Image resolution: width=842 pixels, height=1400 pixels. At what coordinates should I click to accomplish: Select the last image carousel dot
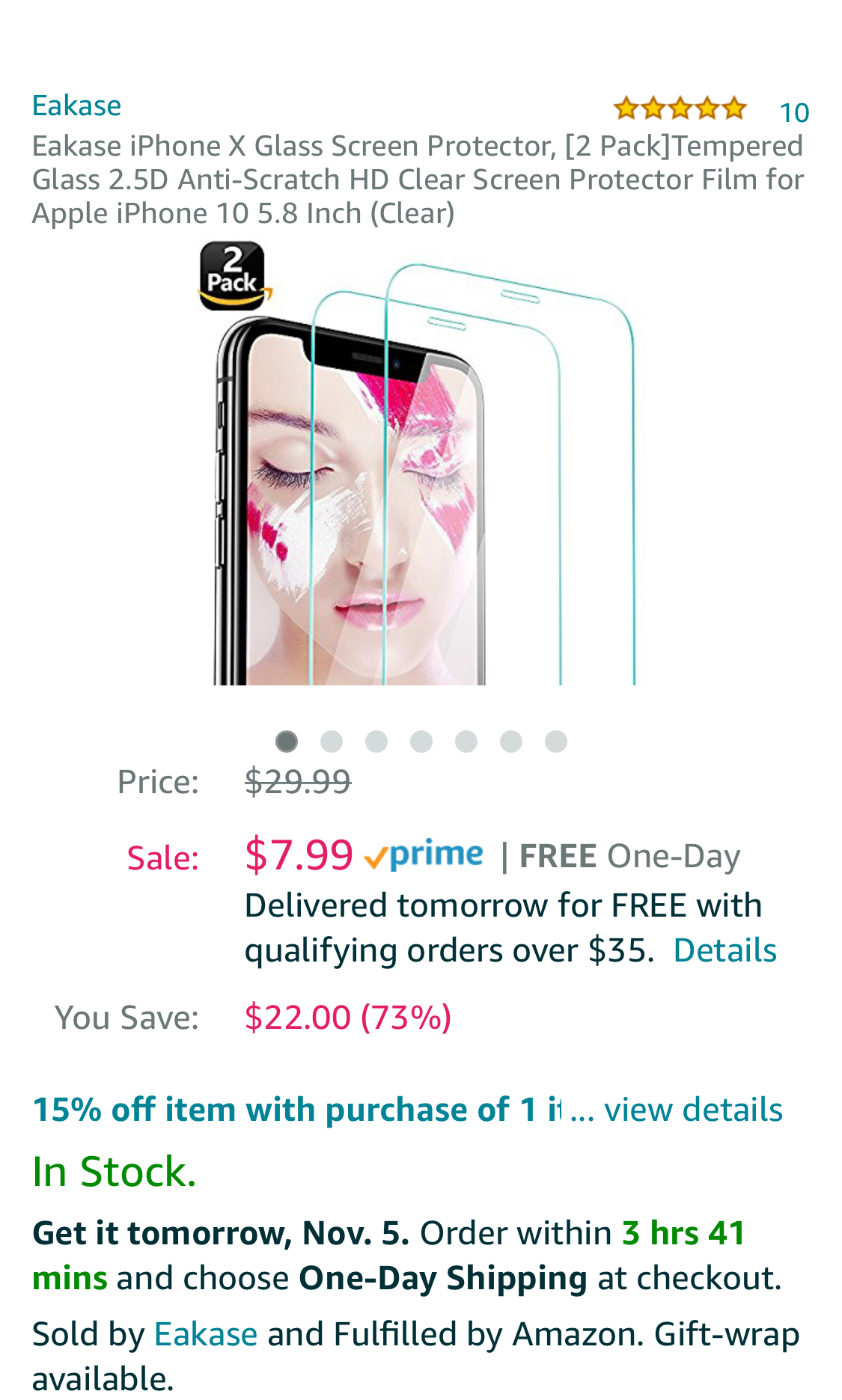(556, 742)
